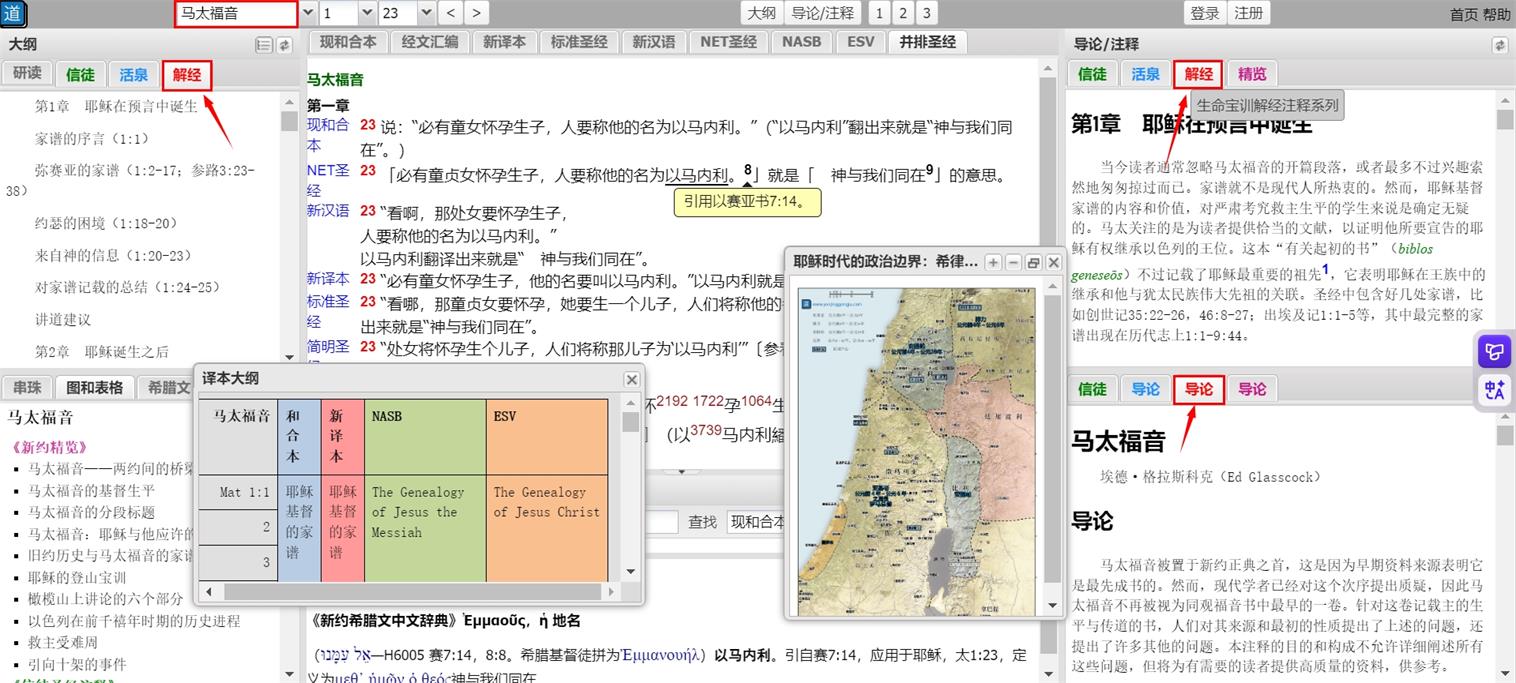Click the 道 app logo icon

(x=13, y=13)
